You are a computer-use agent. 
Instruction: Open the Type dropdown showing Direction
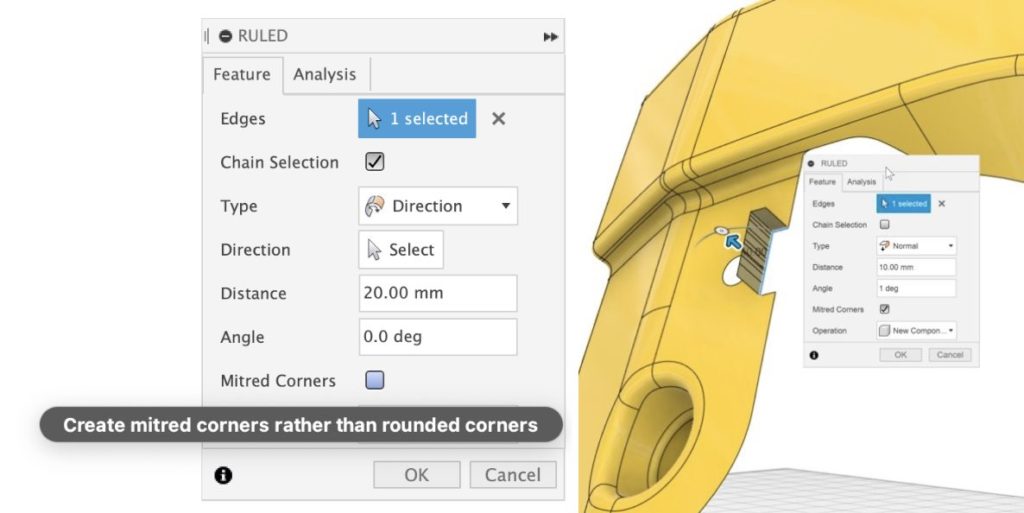(x=438, y=206)
